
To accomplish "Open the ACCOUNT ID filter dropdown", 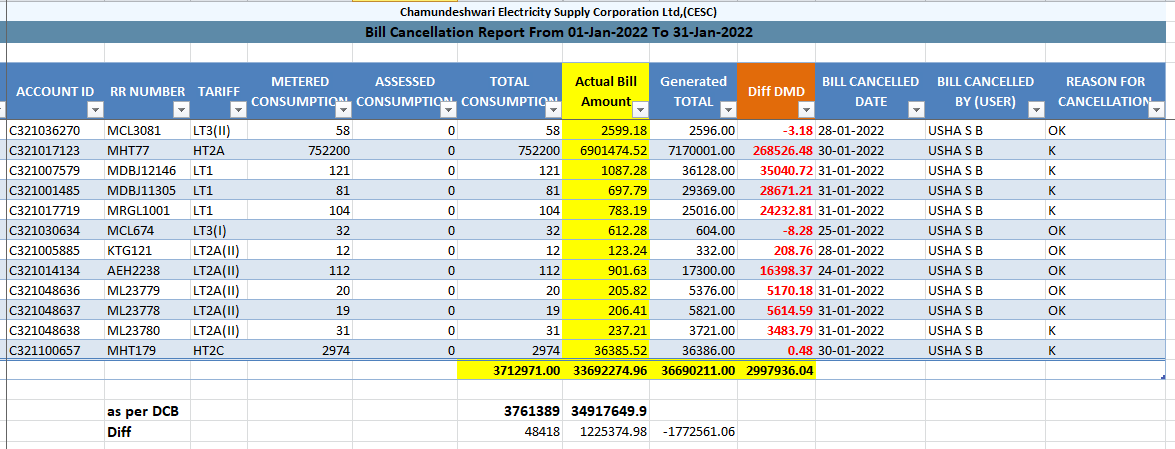I will pyautogui.click(x=95, y=110).
